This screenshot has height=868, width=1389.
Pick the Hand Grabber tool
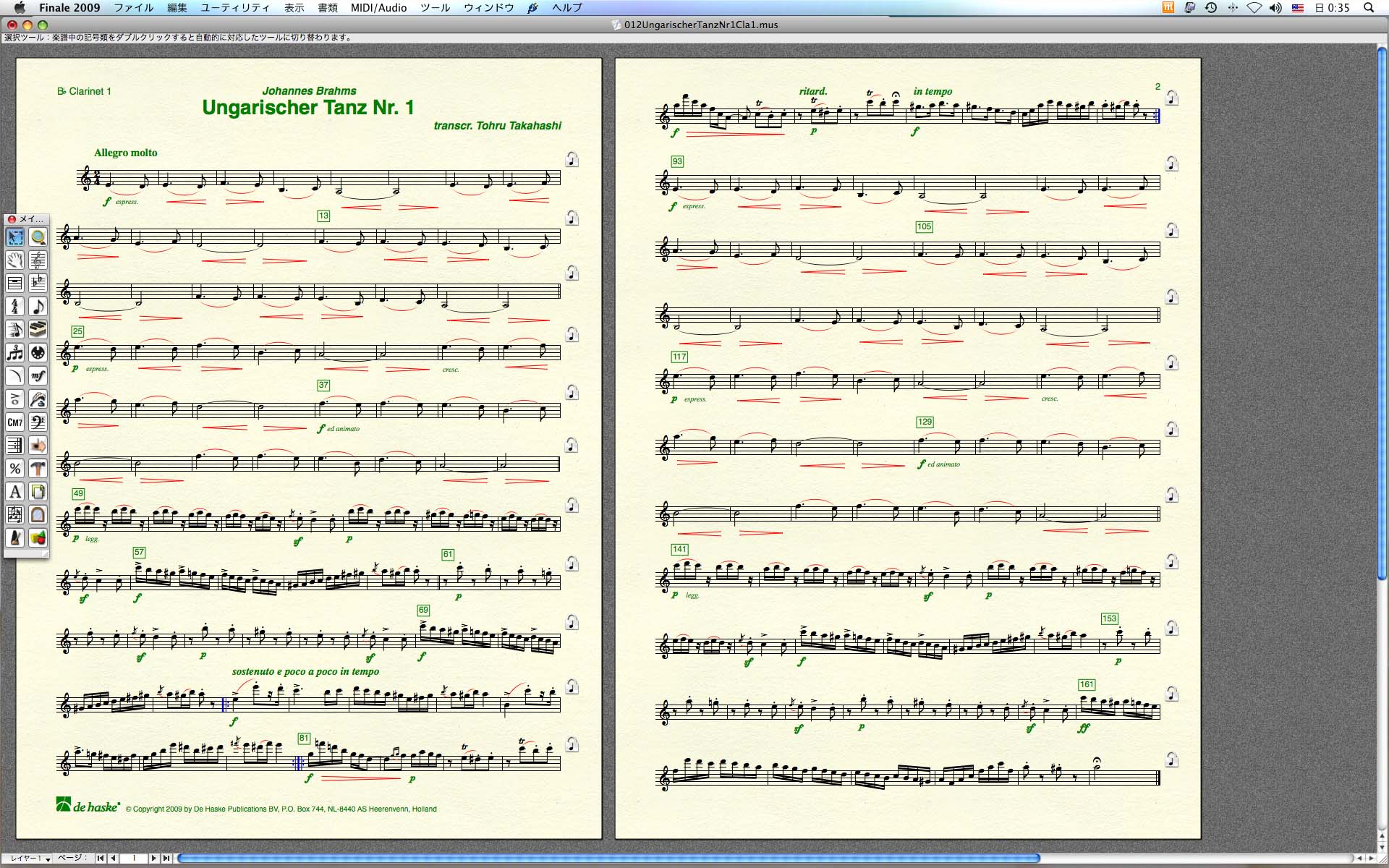click(x=15, y=260)
